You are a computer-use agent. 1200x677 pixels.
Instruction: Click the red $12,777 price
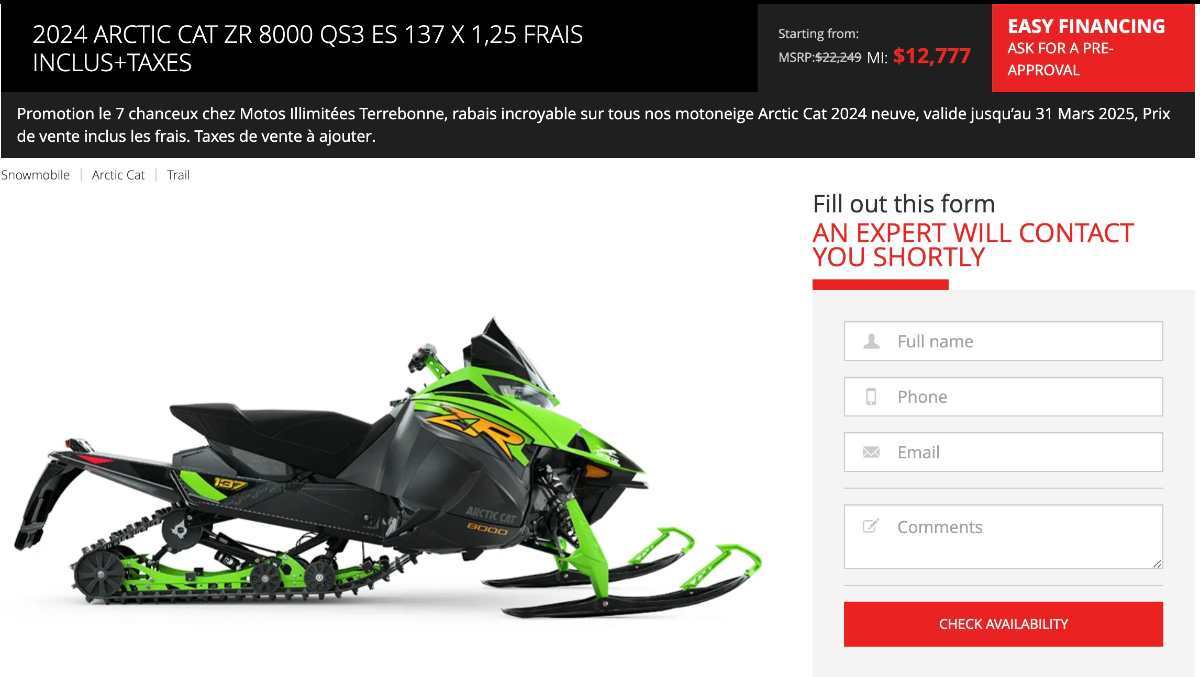(x=932, y=56)
